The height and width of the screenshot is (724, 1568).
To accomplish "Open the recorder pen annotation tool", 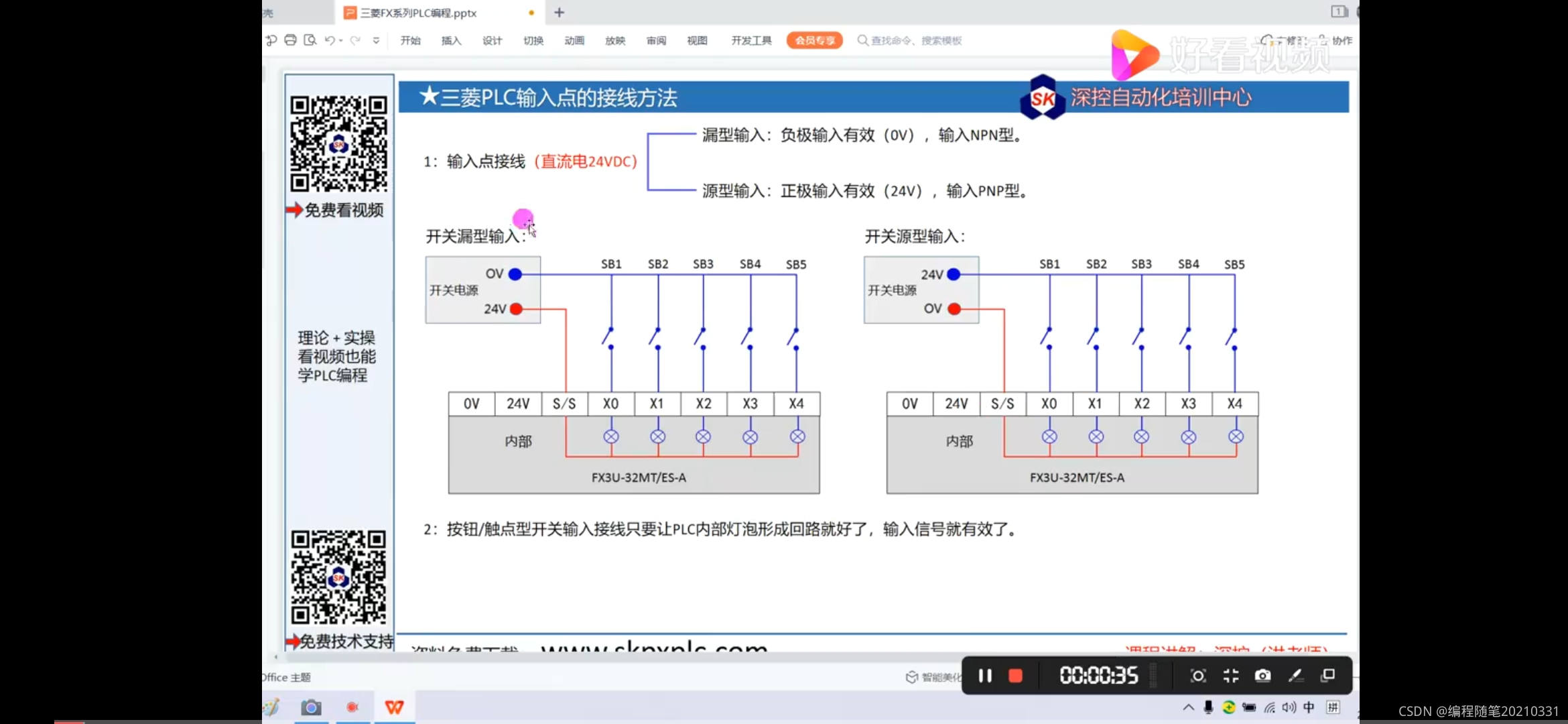I will pyautogui.click(x=1295, y=676).
